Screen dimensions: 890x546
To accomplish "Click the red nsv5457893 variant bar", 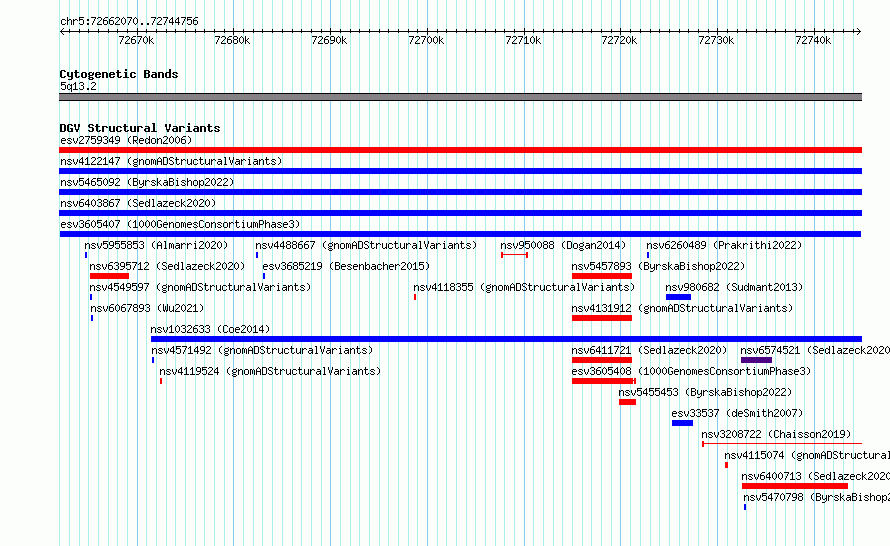I will click(602, 276).
